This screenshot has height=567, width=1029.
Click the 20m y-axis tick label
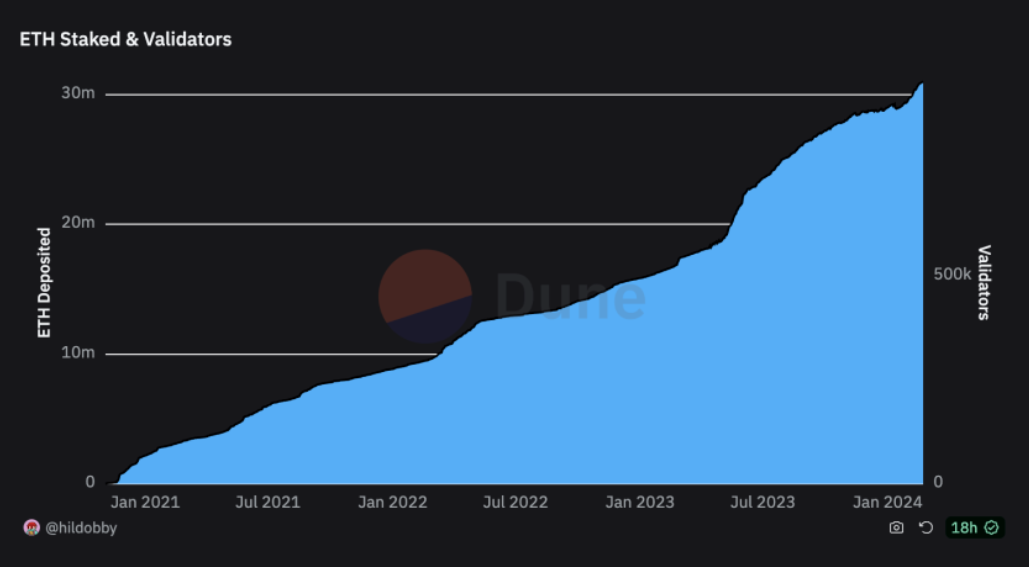coord(80,223)
